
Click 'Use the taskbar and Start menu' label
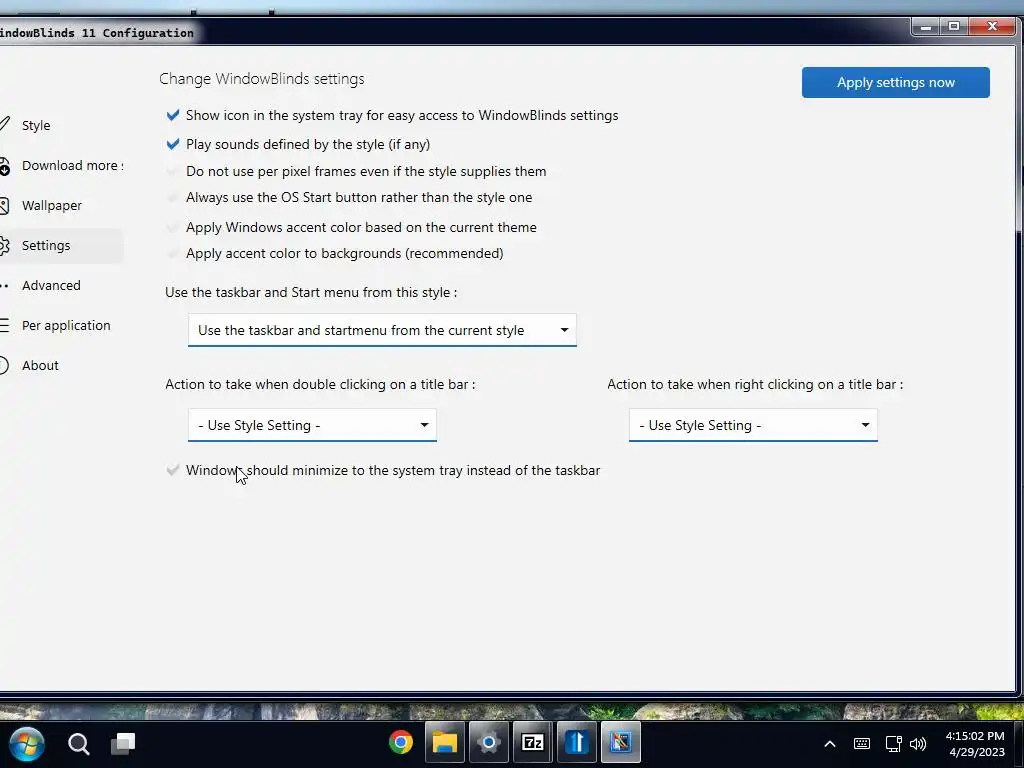tap(311, 293)
